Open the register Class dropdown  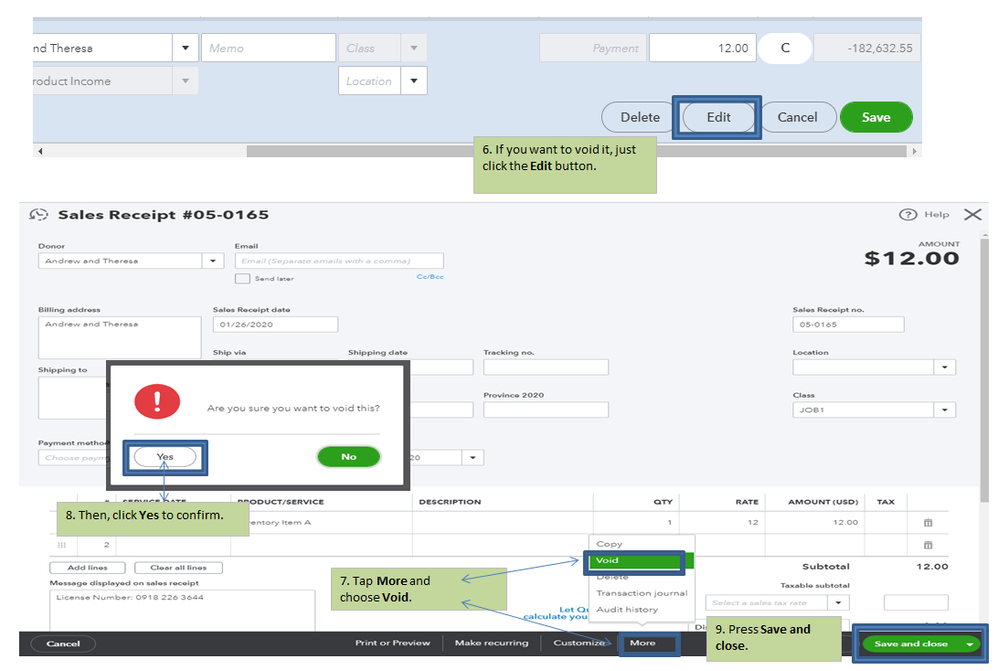point(414,48)
